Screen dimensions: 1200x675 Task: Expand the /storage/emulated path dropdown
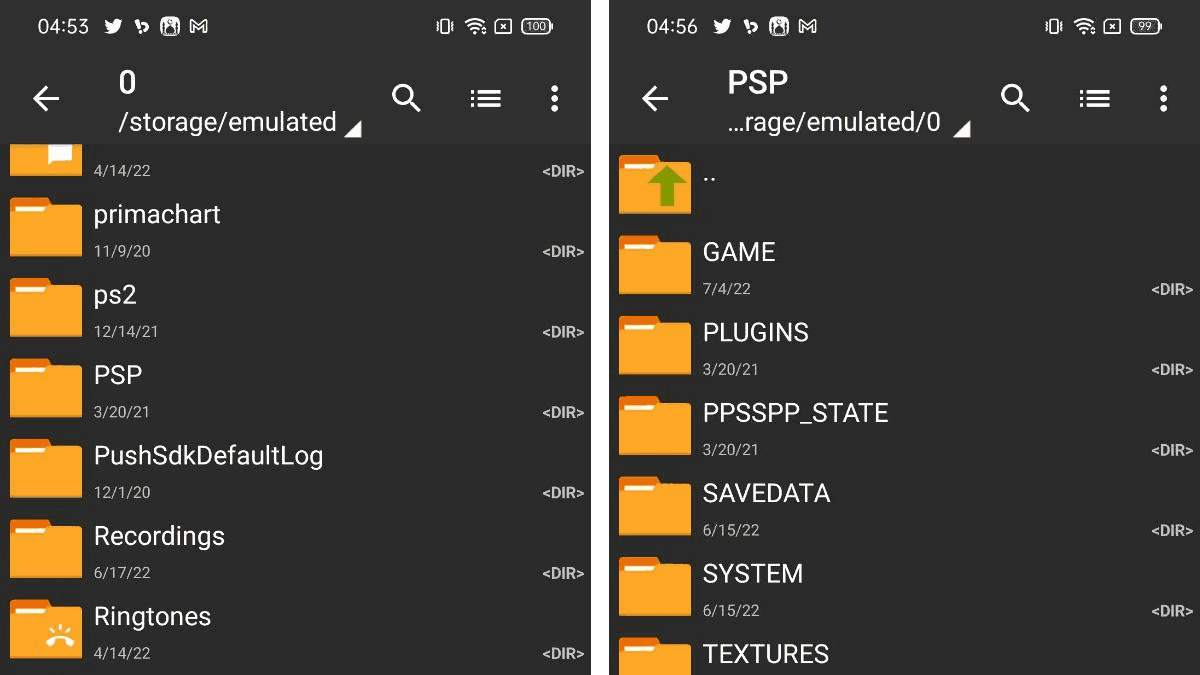click(x=352, y=128)
